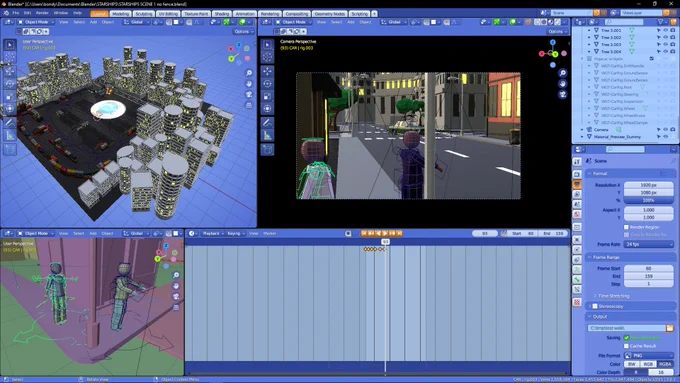Select the Add Cube tool in top-left viewport
Screen dimensions: 680x383
10,149
